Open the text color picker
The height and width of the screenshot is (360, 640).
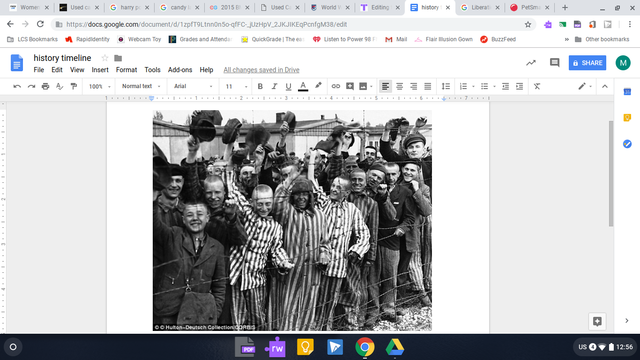303,87
